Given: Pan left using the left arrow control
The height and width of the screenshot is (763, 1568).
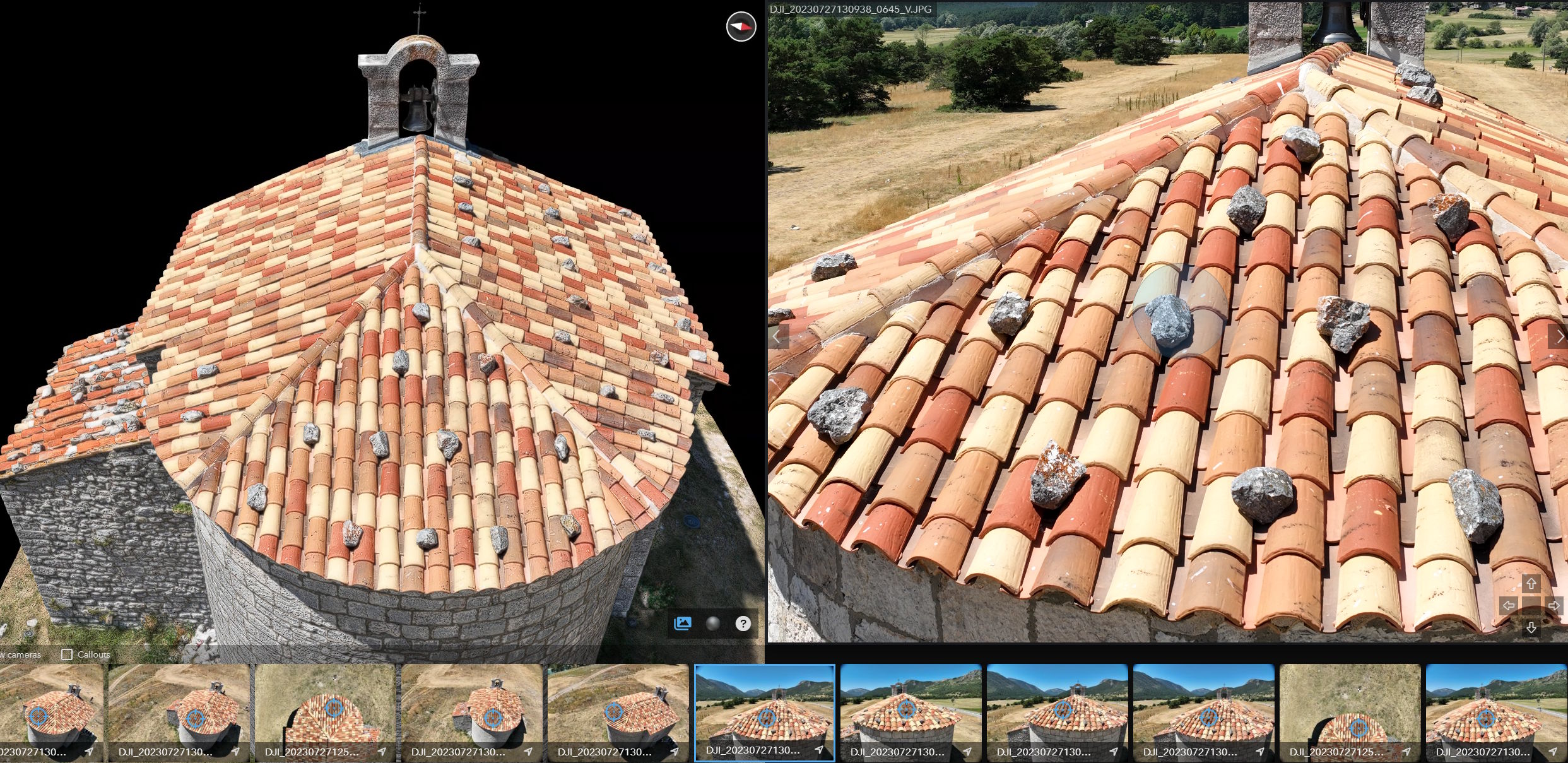Looking at the screenshot, I should pos(1509,606).
